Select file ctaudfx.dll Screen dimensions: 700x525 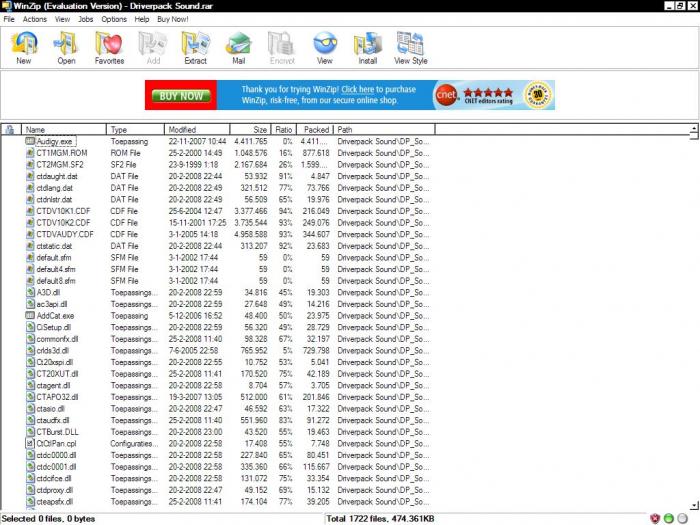(x=53, y=420)
